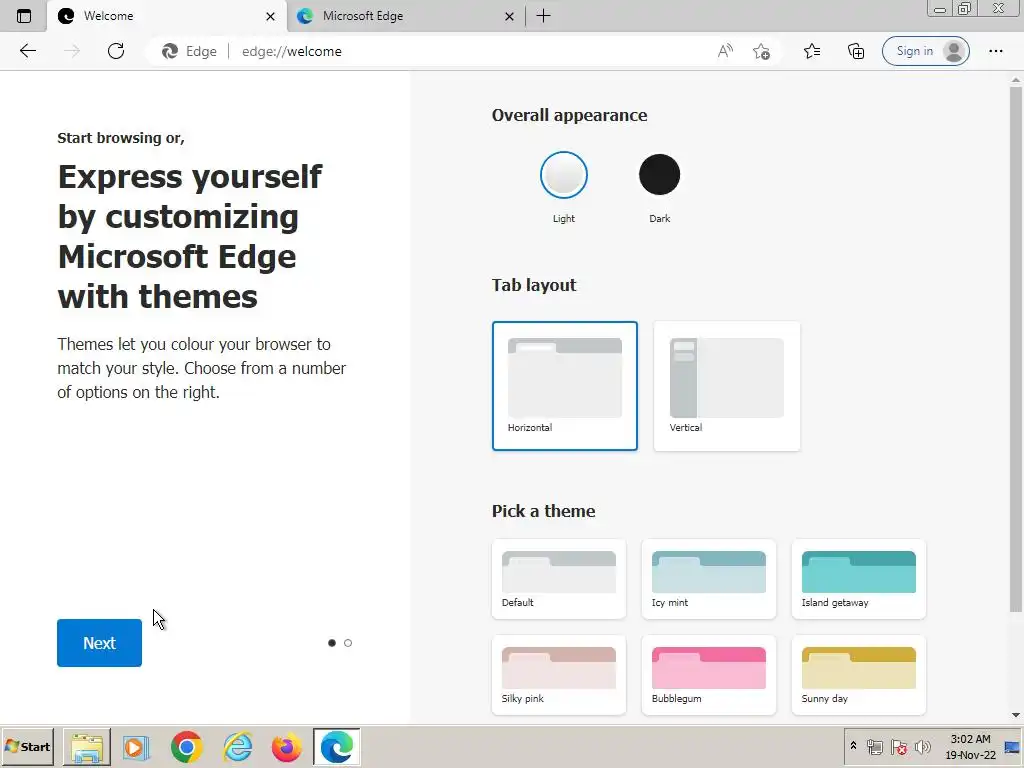
Task: Launch Google Chrome from taskbar
Action: [187, 747]
